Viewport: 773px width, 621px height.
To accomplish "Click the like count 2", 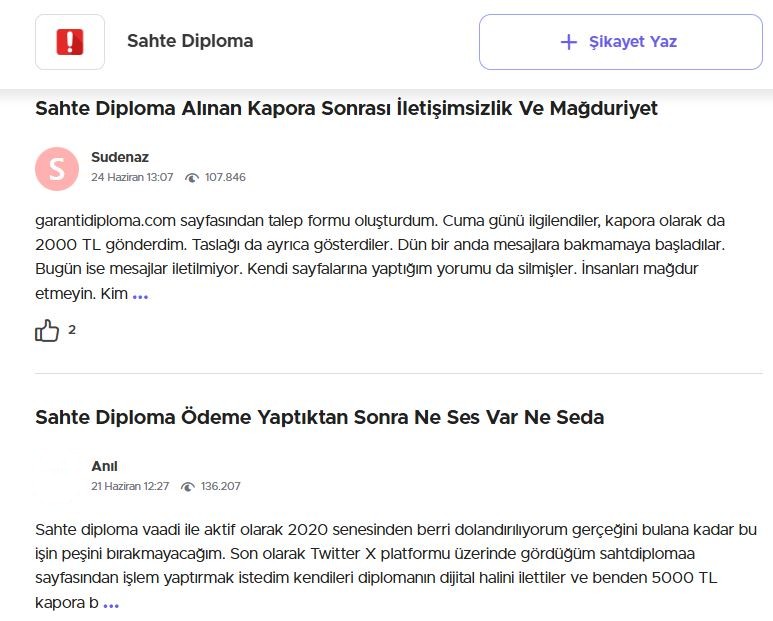I will click(x=72, y=330).
